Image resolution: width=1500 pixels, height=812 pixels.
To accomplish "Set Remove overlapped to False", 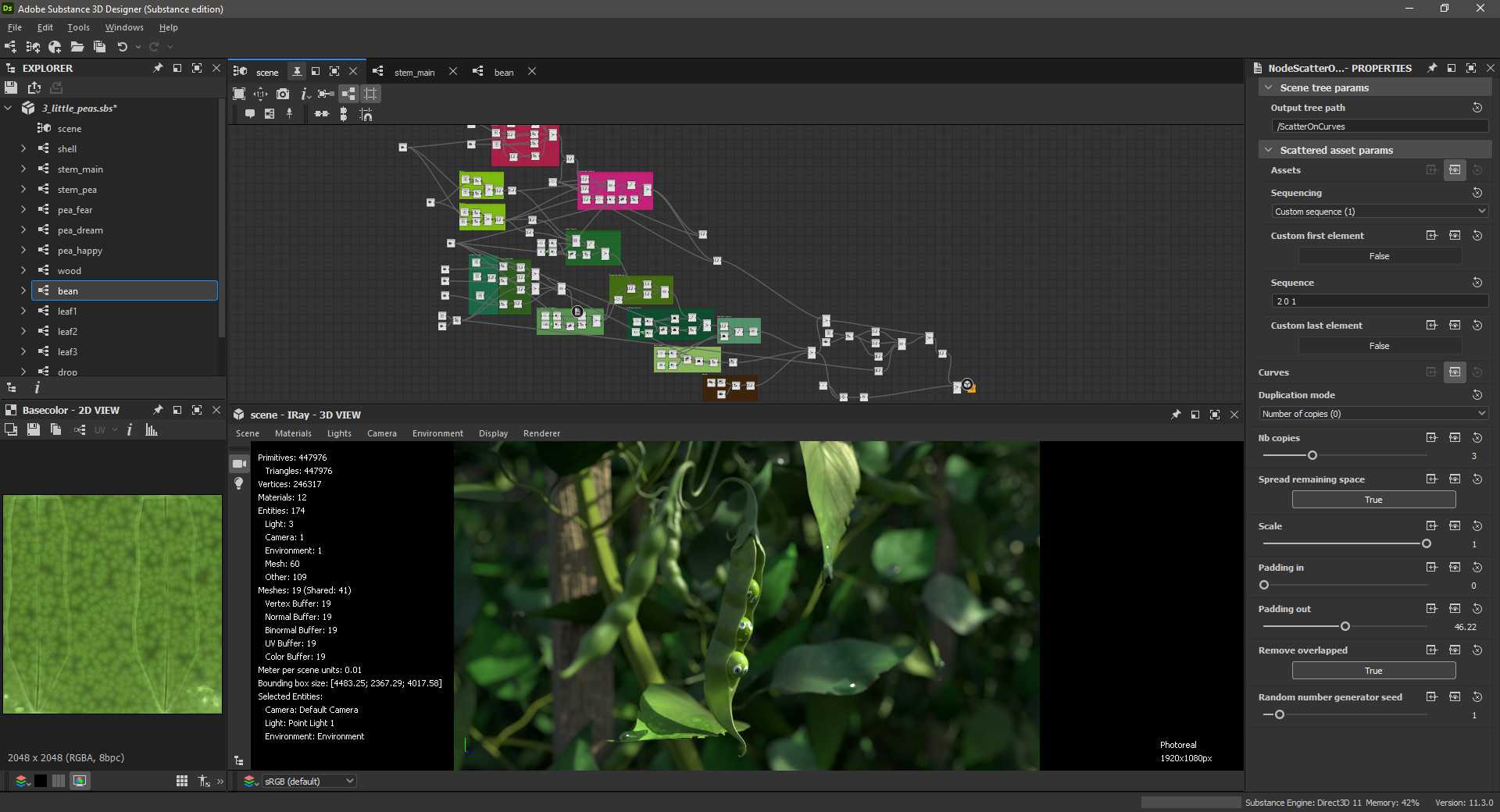I will (1373, 670).
